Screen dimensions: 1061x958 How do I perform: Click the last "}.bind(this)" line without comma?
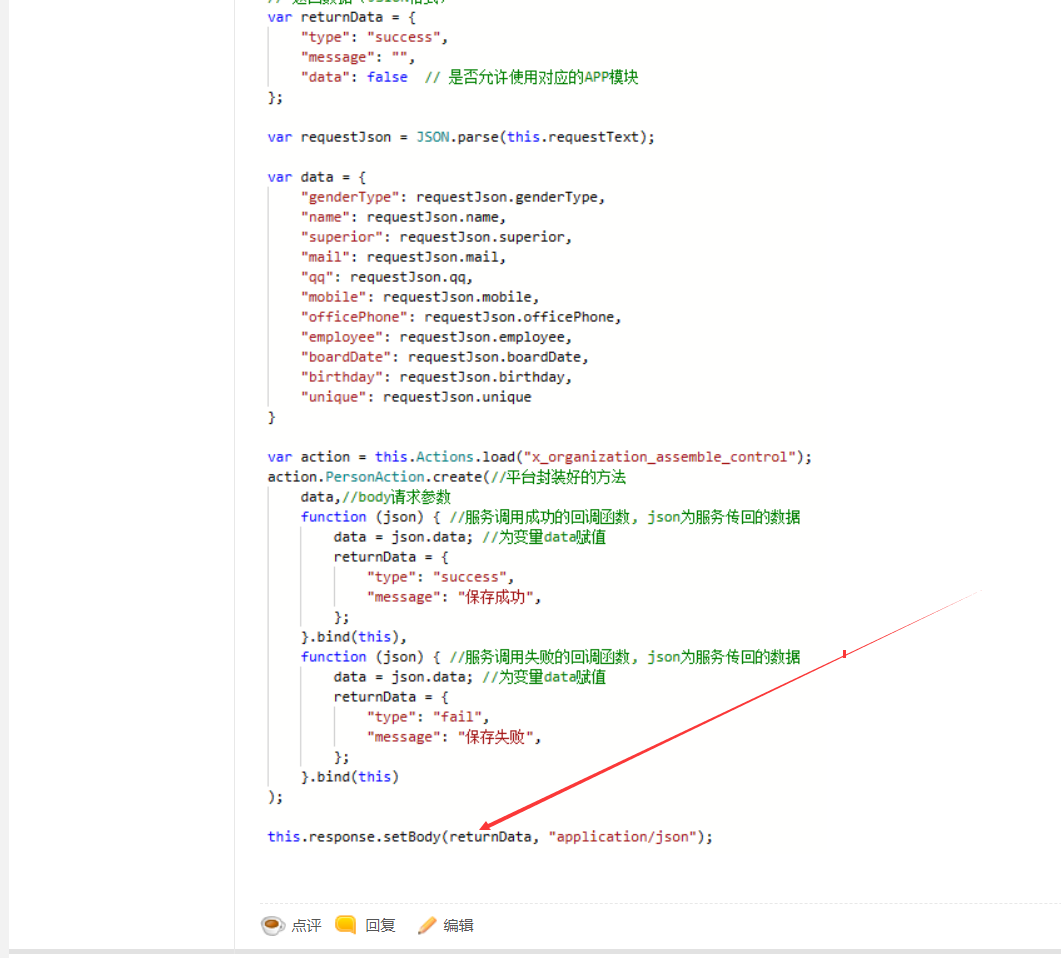point(350,777)
